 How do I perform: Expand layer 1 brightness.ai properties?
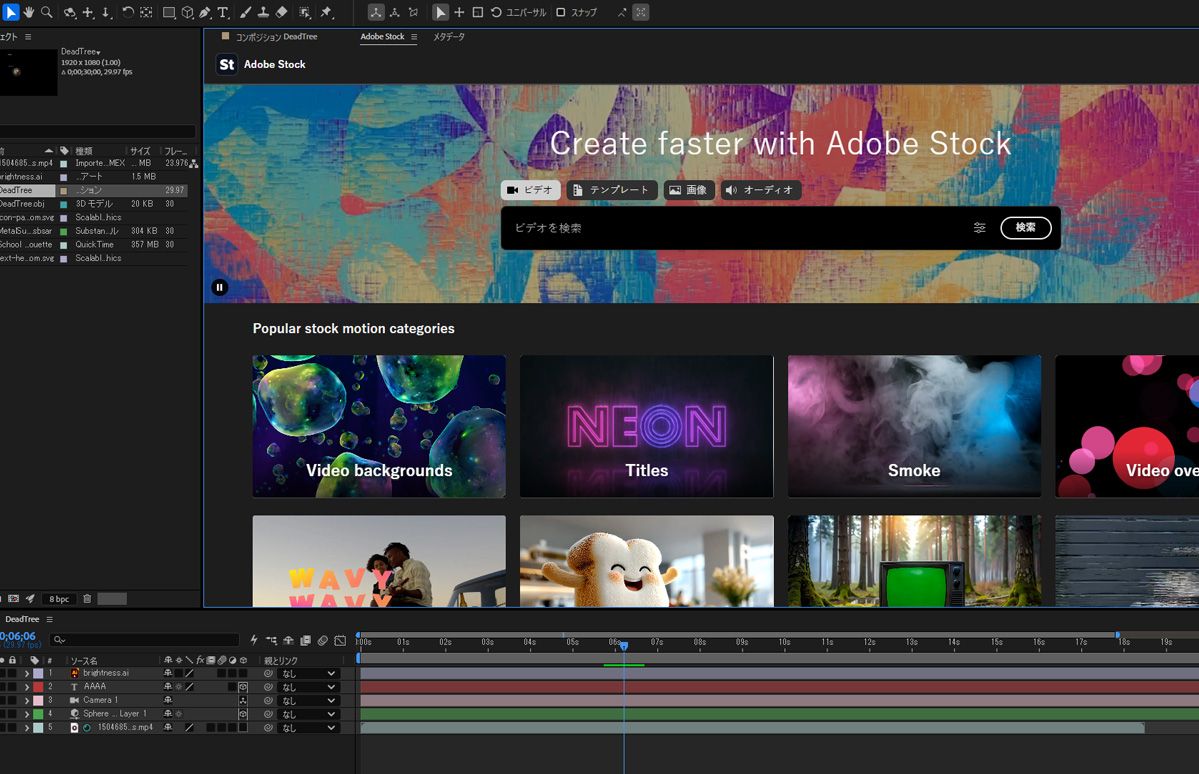pyautogui.click(x=27, y=674)
